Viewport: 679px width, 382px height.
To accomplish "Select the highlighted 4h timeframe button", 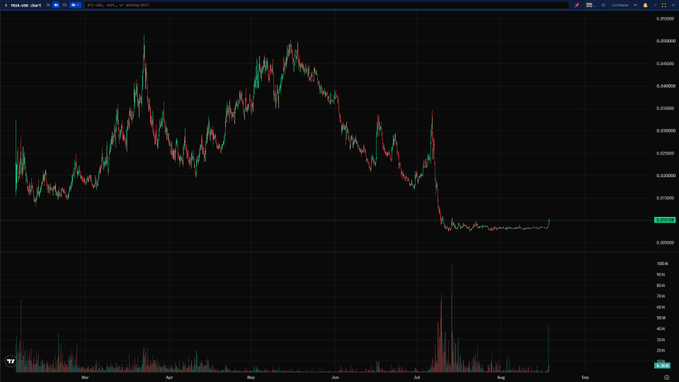I will (56, 5).
